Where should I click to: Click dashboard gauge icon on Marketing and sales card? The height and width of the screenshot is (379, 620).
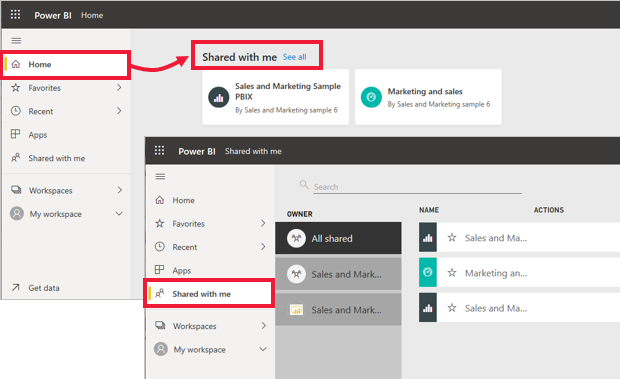(371, 97)
